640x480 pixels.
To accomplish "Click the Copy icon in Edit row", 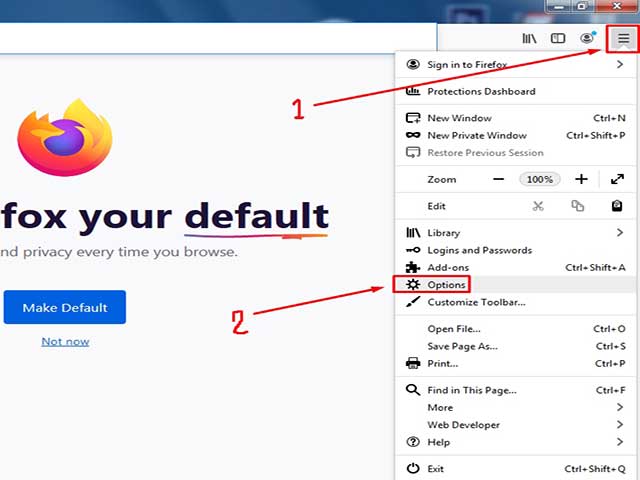I will click(x=578, y=206).
